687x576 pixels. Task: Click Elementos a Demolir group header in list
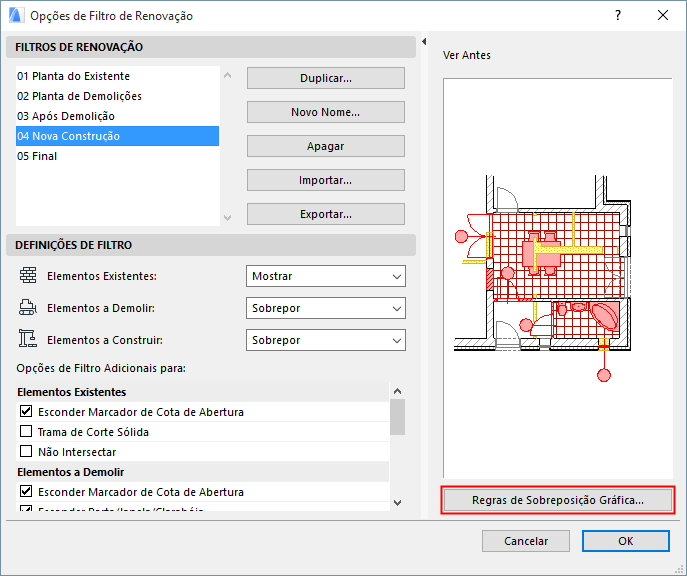click(202, 472)
